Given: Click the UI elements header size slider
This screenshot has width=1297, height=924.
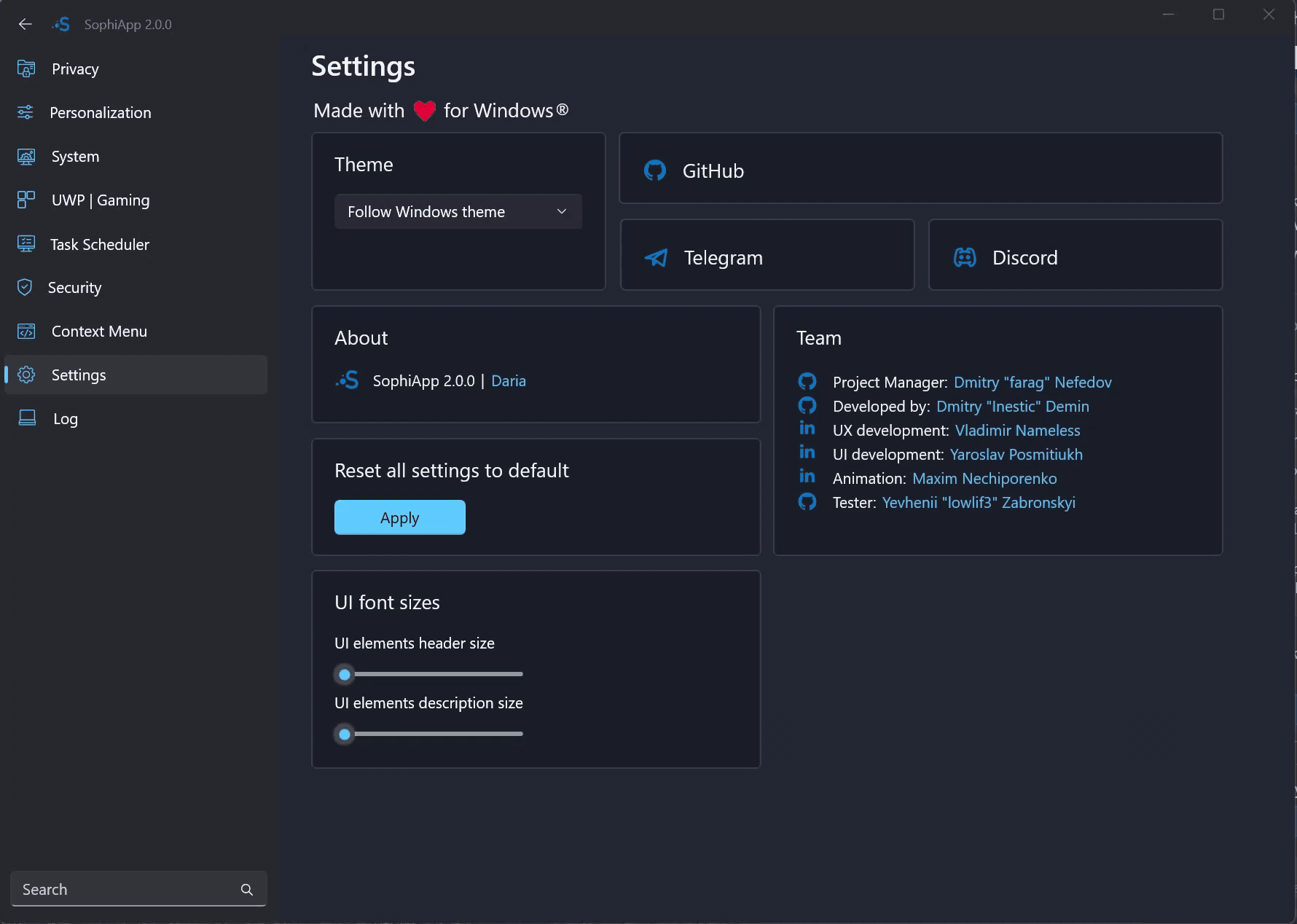Looking at the screenshot, I should (434, 674).
